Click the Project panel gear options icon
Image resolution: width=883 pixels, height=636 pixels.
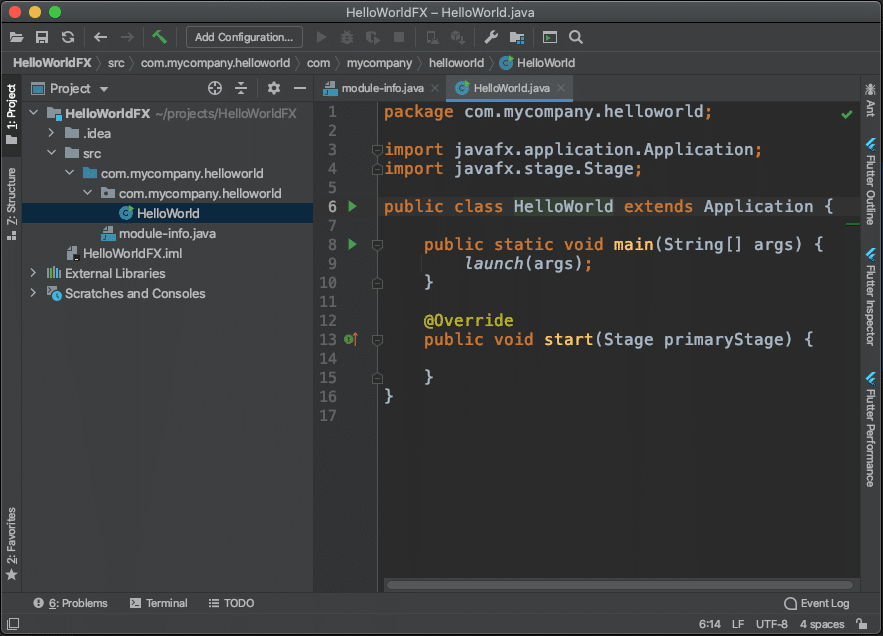[x=274, y=88]
